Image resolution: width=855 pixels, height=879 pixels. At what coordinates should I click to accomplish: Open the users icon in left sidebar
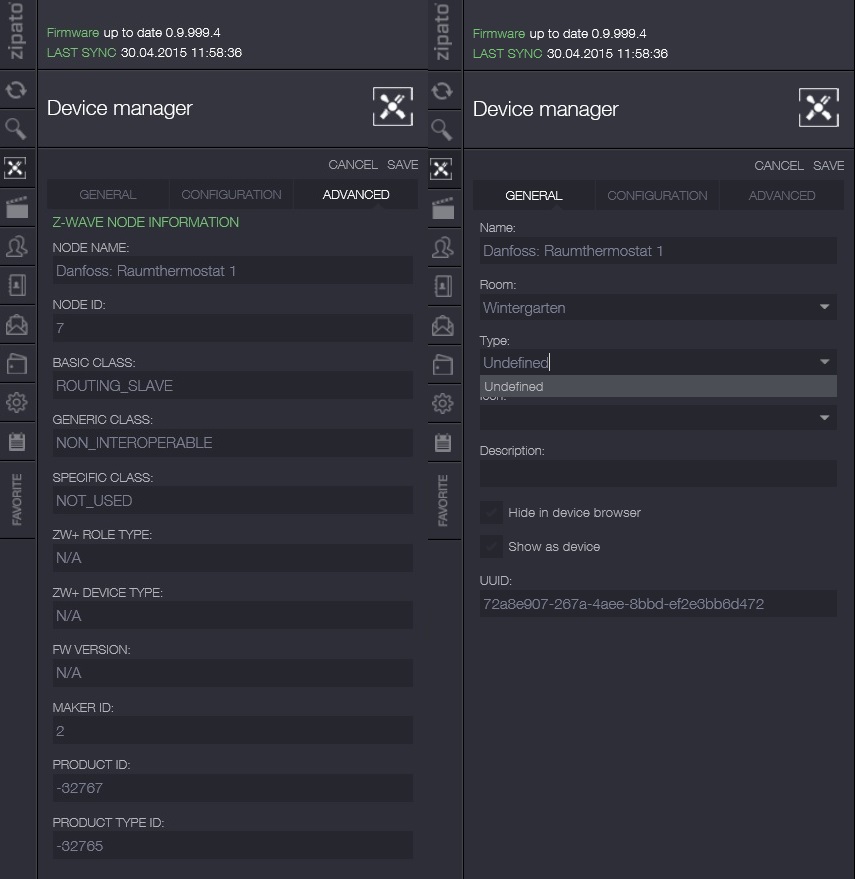click(16, 246)
